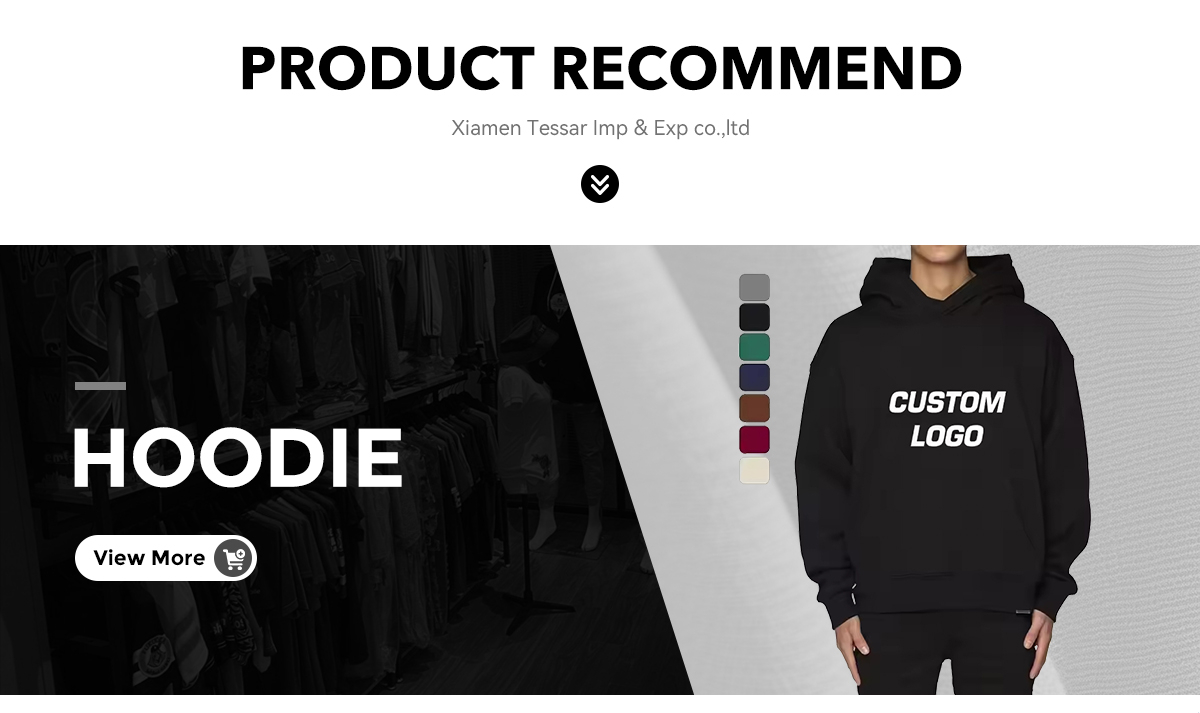Pick the navy blue color swatch
1200x713 pixels.
tap(754, 378)
